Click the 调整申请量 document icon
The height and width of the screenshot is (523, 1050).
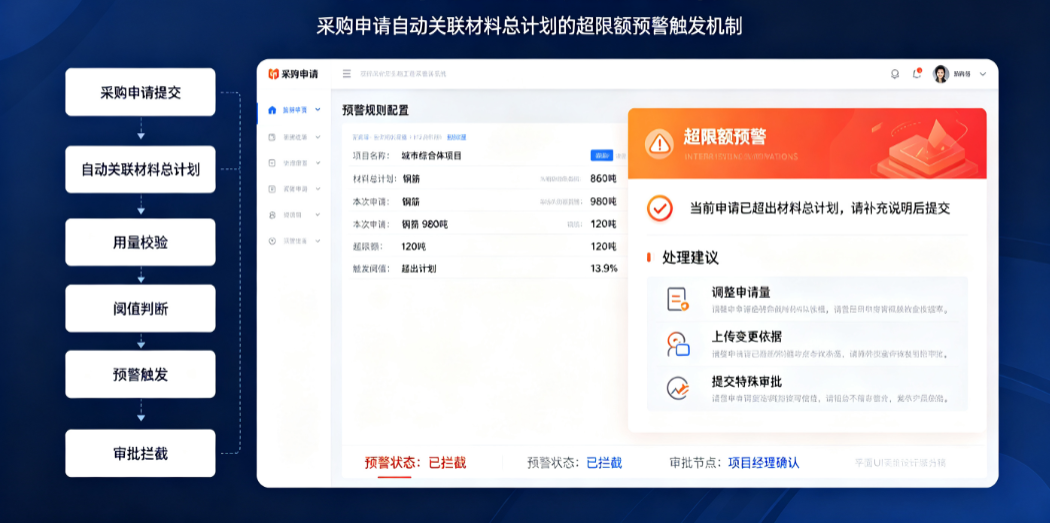pos(678,299)
